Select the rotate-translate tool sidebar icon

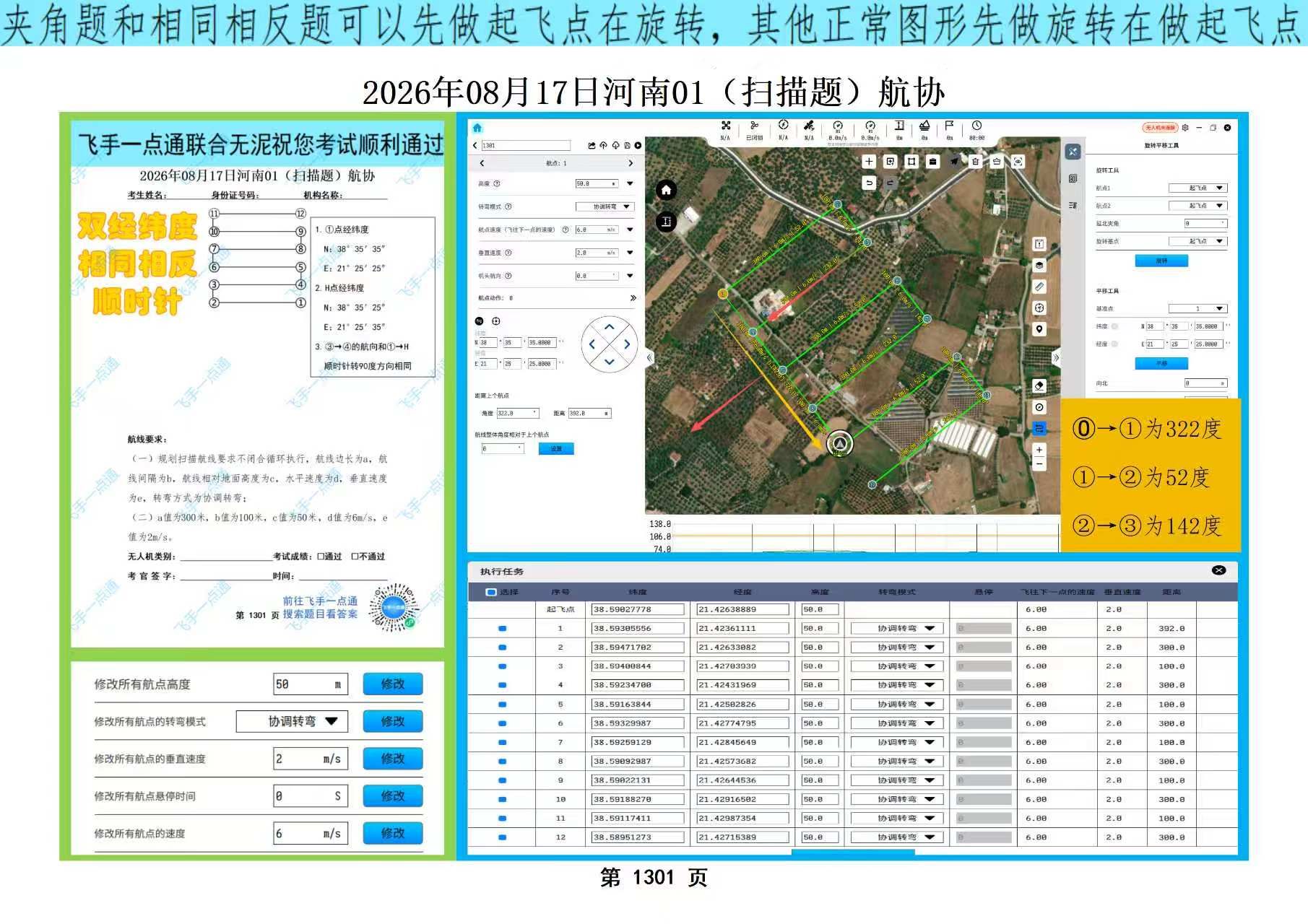[1073, 152]
